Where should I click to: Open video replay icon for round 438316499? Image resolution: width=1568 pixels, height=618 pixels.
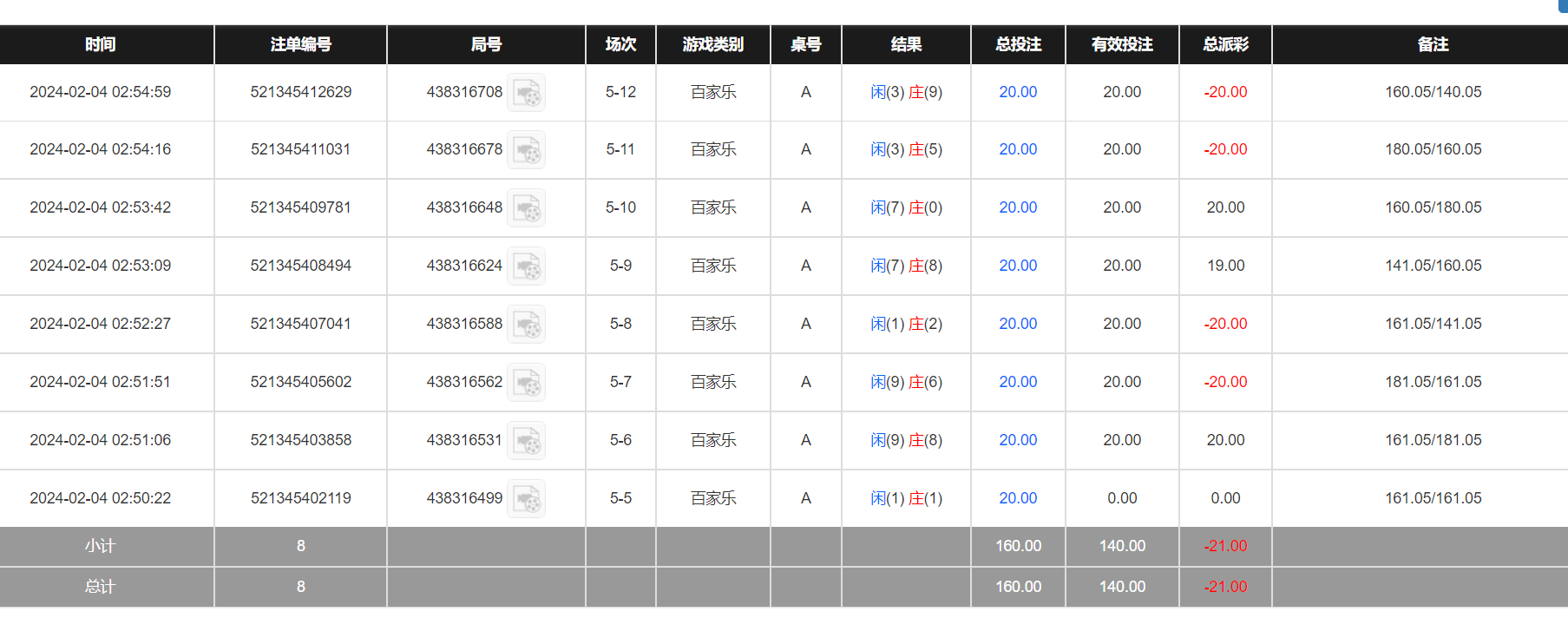526,499
